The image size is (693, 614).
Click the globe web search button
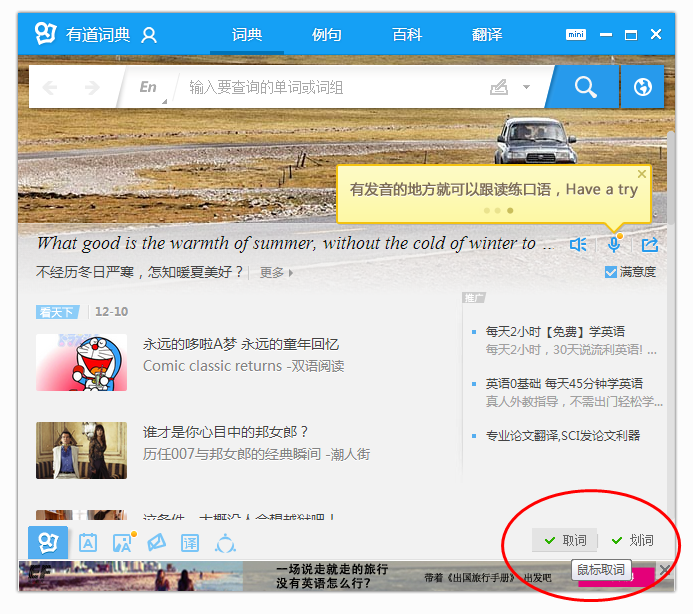click(643, 87)
